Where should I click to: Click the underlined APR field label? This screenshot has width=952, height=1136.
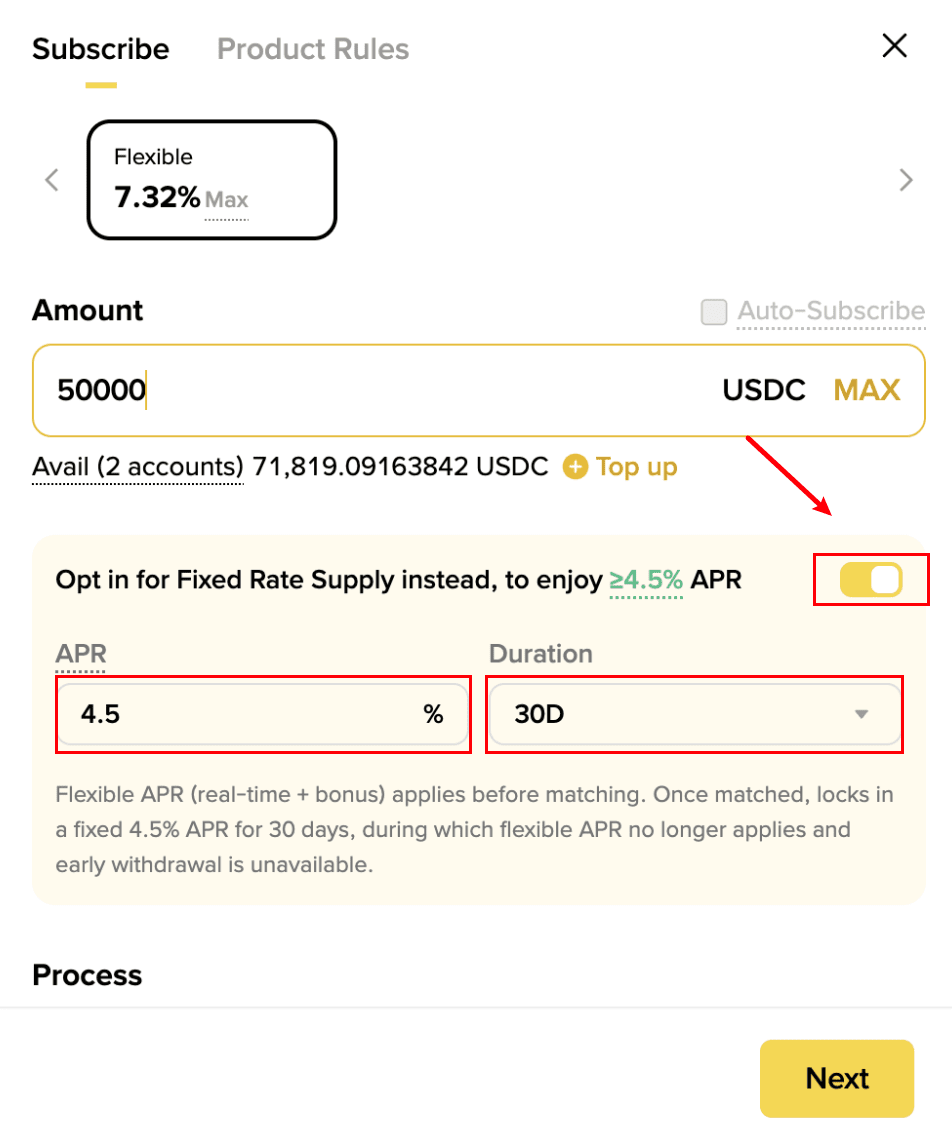coord(81,654)
